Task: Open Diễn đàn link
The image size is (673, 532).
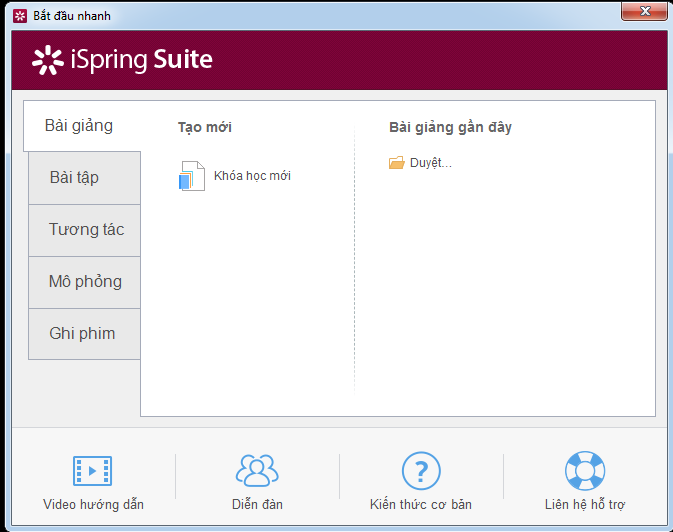Action: pos(257,504)
